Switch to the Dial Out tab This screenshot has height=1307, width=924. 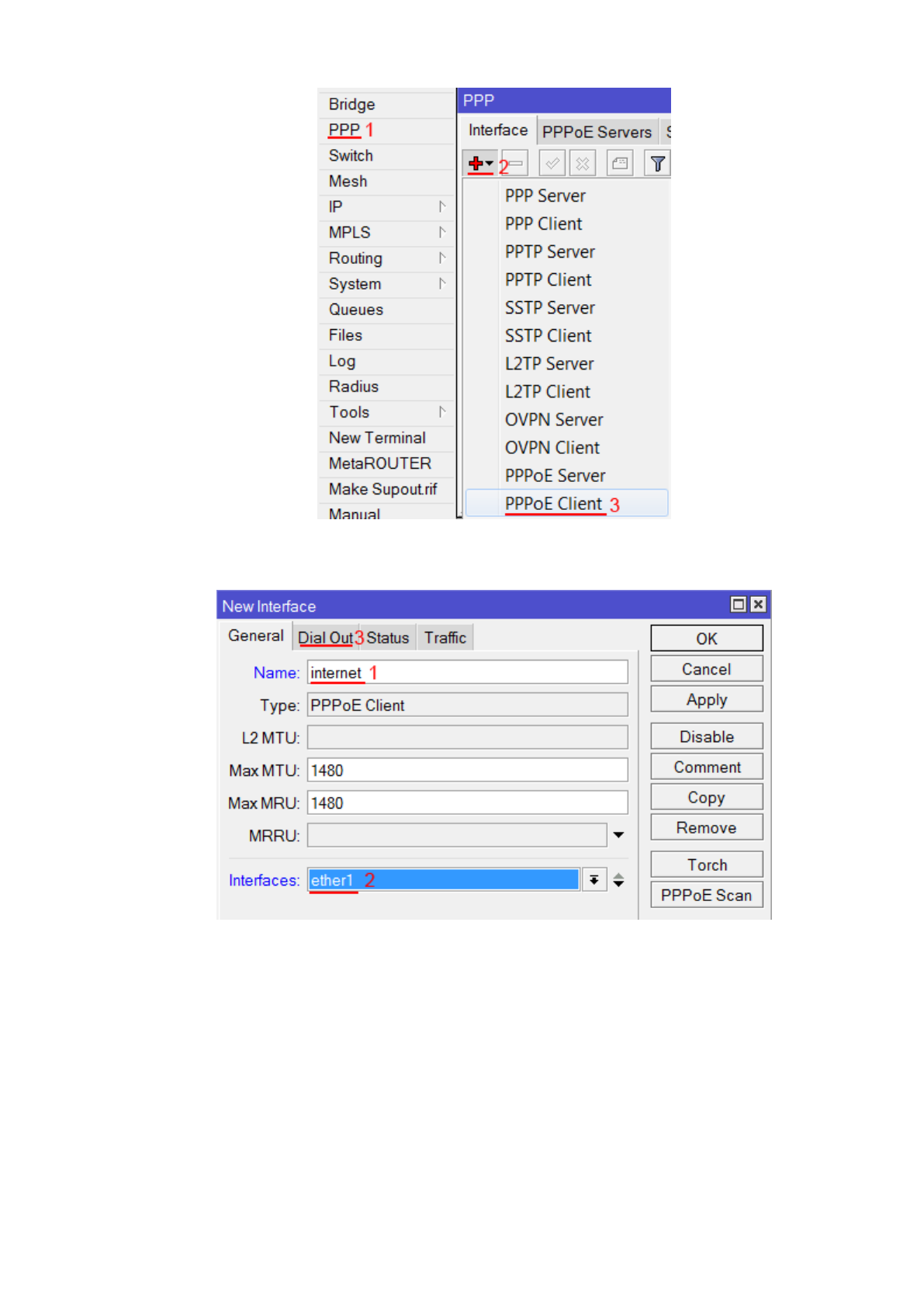326,637
